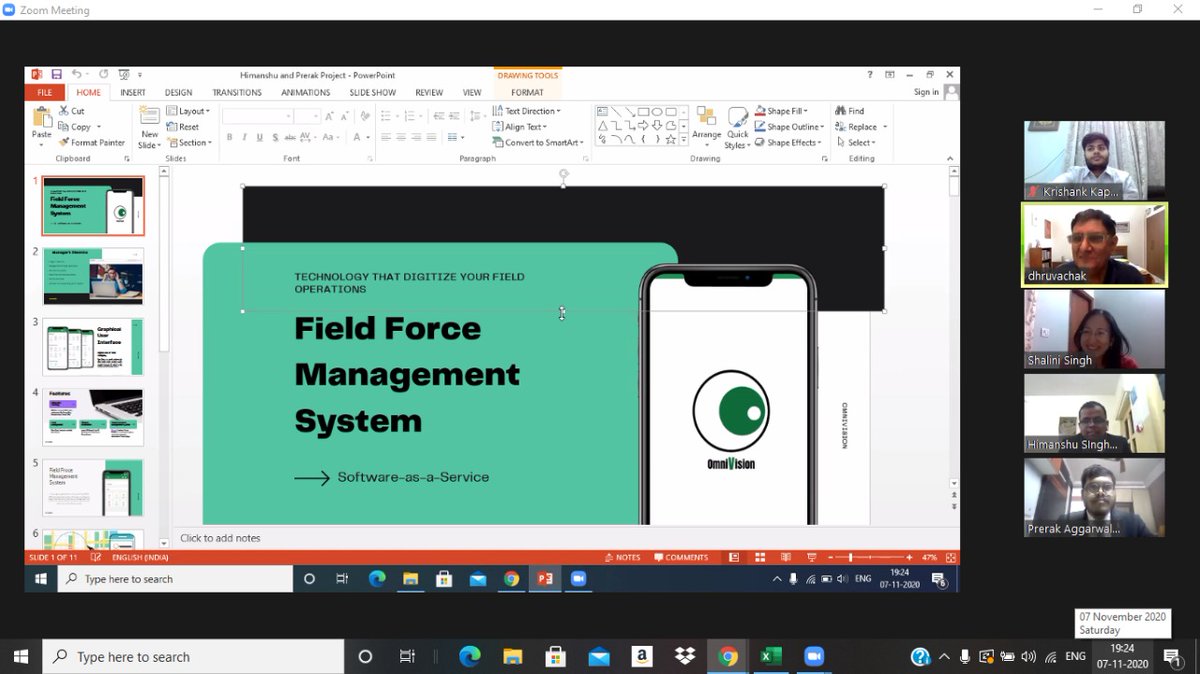Select slide 3 thumbnail Graphical User Interface
The image size is (1200, 674).
[93, 347]
